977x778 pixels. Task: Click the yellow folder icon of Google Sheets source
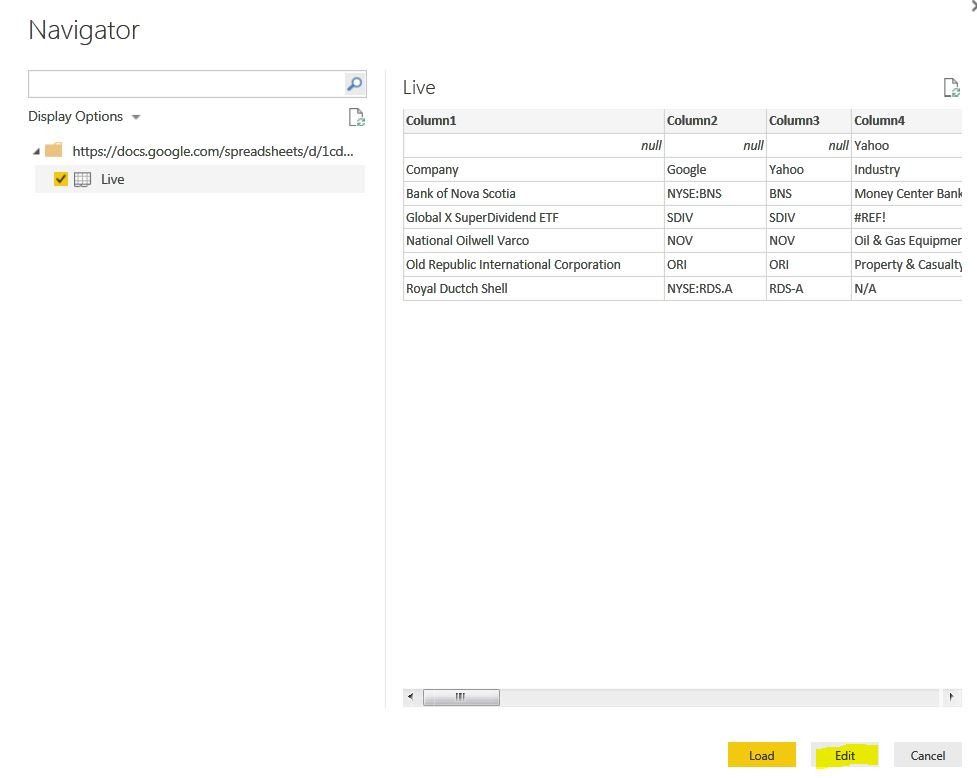pos(54,151)
